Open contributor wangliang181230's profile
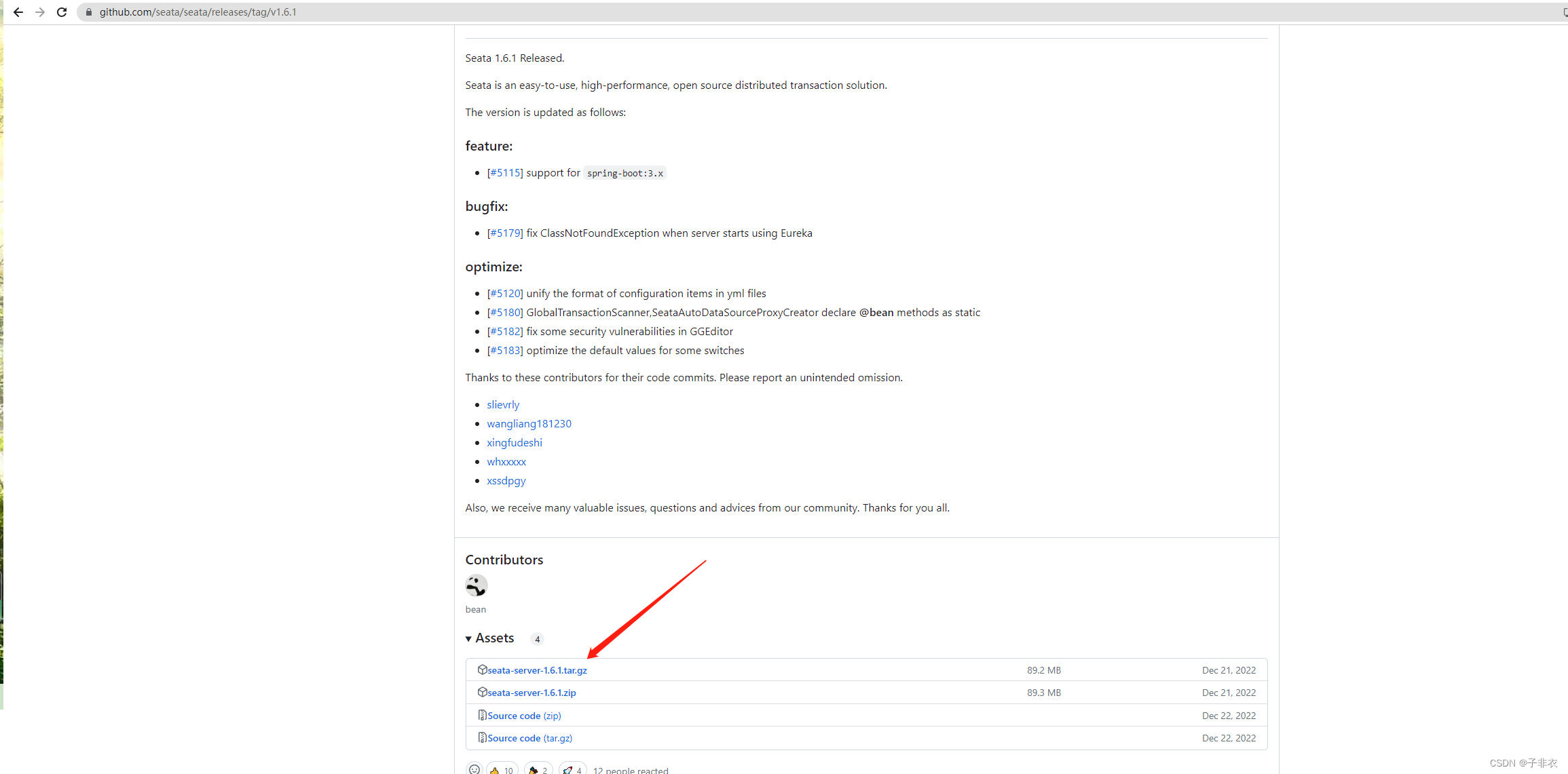Viewport: 1568px width, 774px height. point(529,424)
